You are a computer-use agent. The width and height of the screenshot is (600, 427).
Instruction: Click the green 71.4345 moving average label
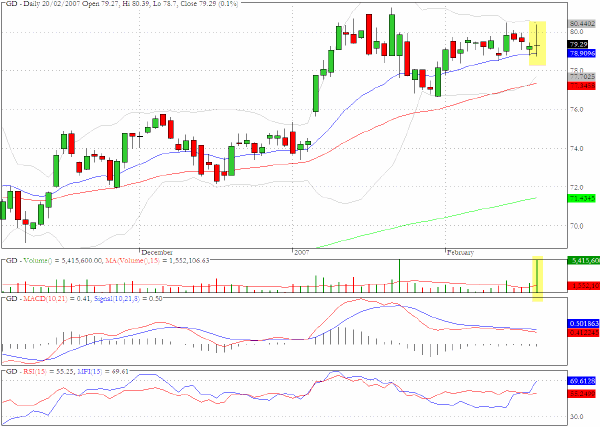pos(582,198)
